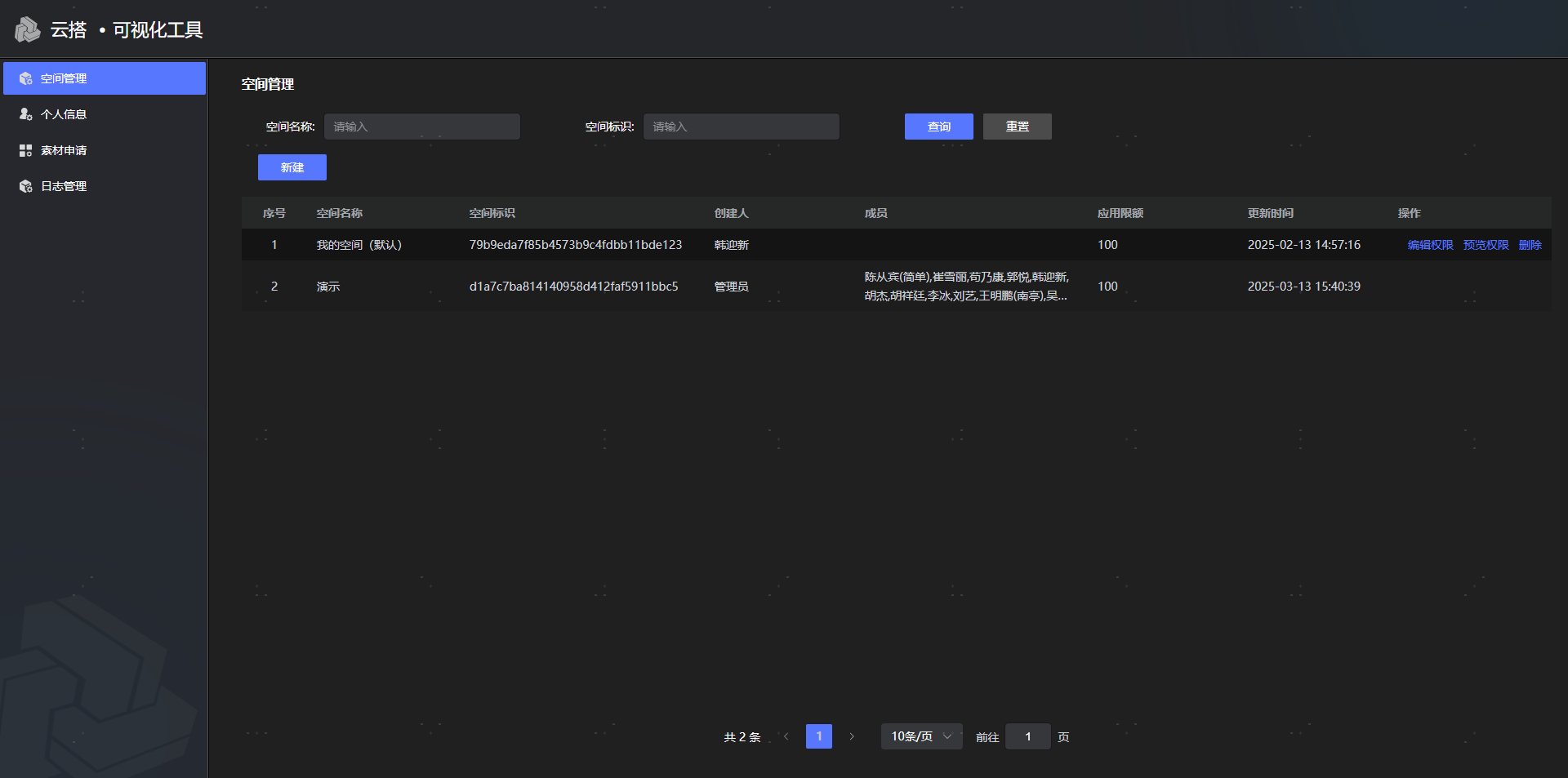Click the 查询 search button

pos(938,127)
